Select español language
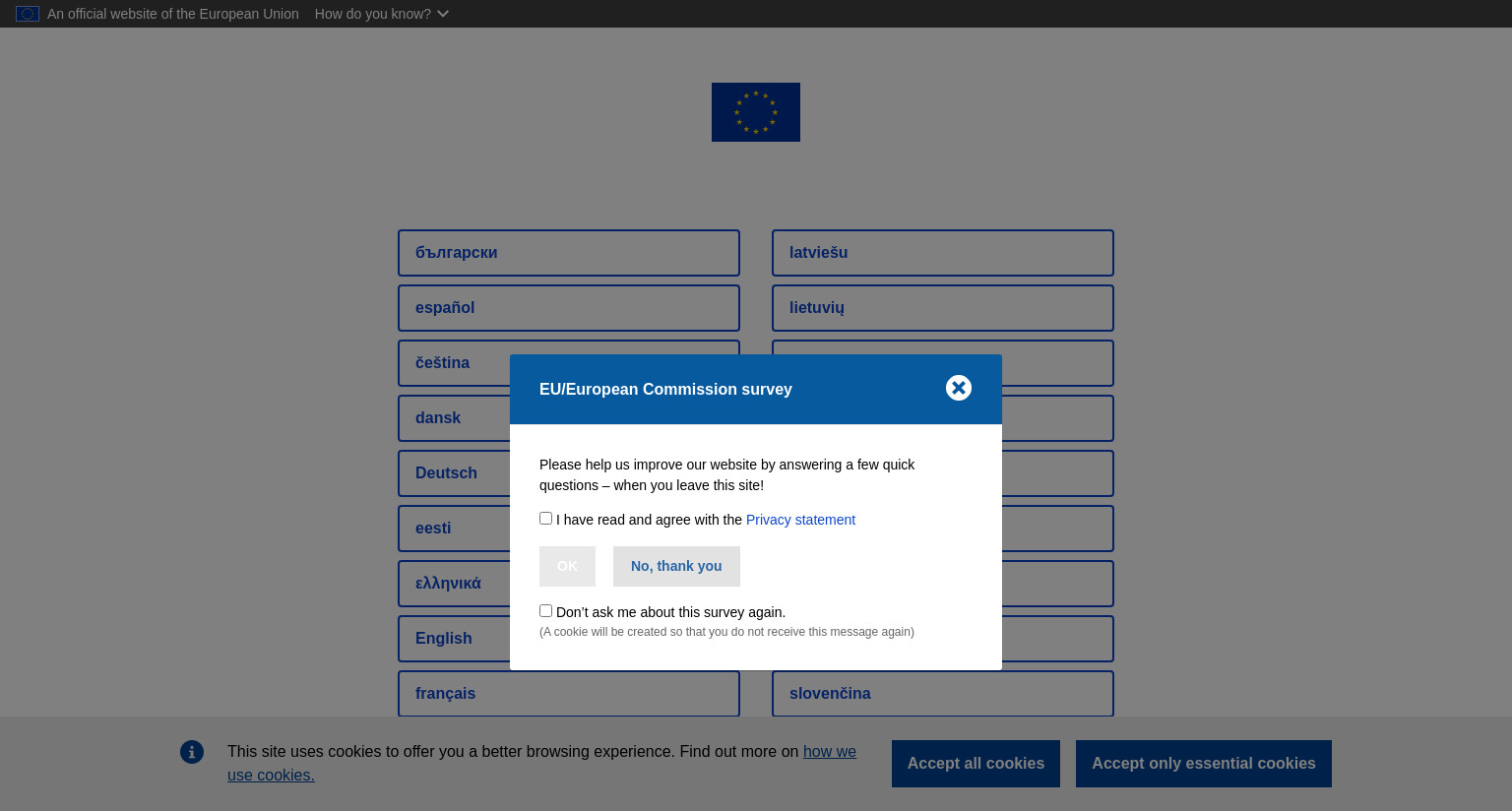 pyautogui.click(x=569, y=308)
